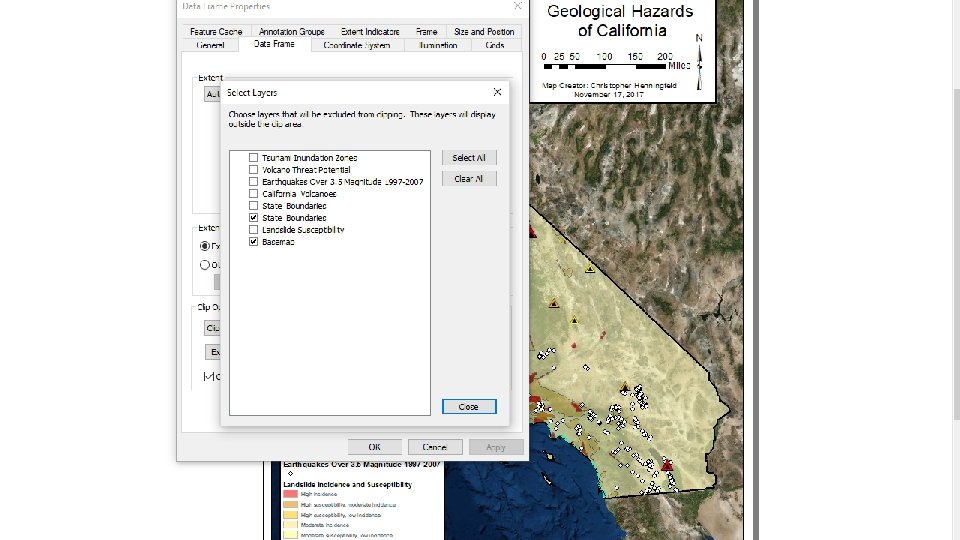Check the unchecked State Boundaries layer
960x540 pixels.
tap(253, 206)
